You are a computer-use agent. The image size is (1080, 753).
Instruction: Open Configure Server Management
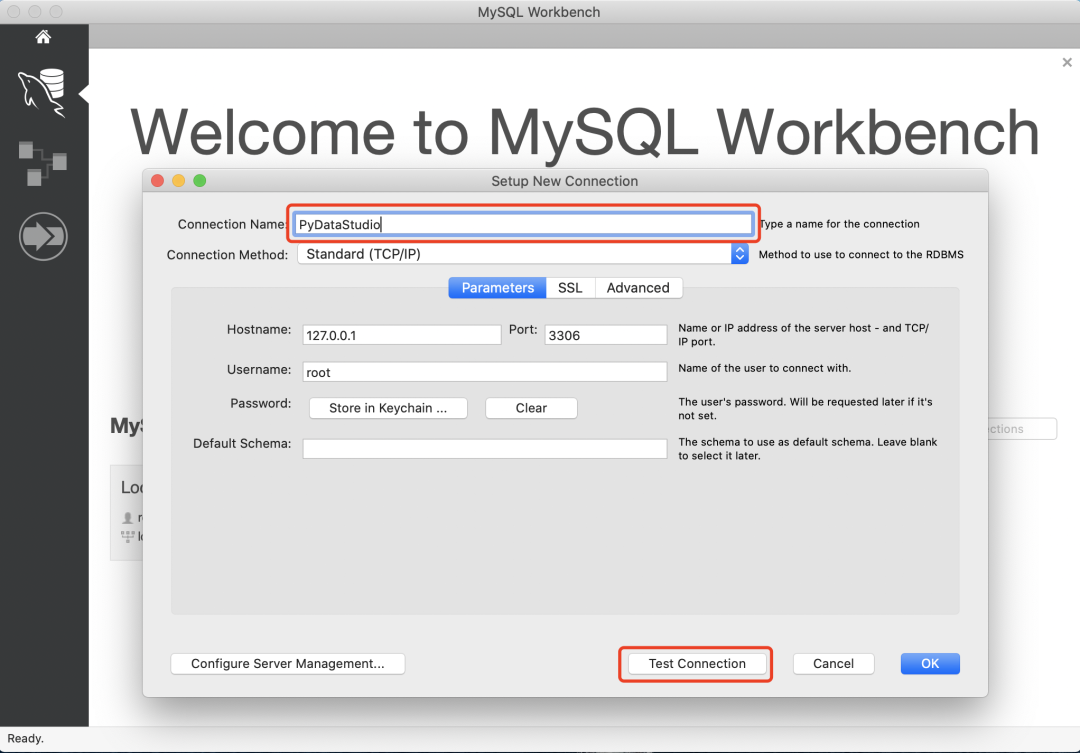click(x=287, y=663)
